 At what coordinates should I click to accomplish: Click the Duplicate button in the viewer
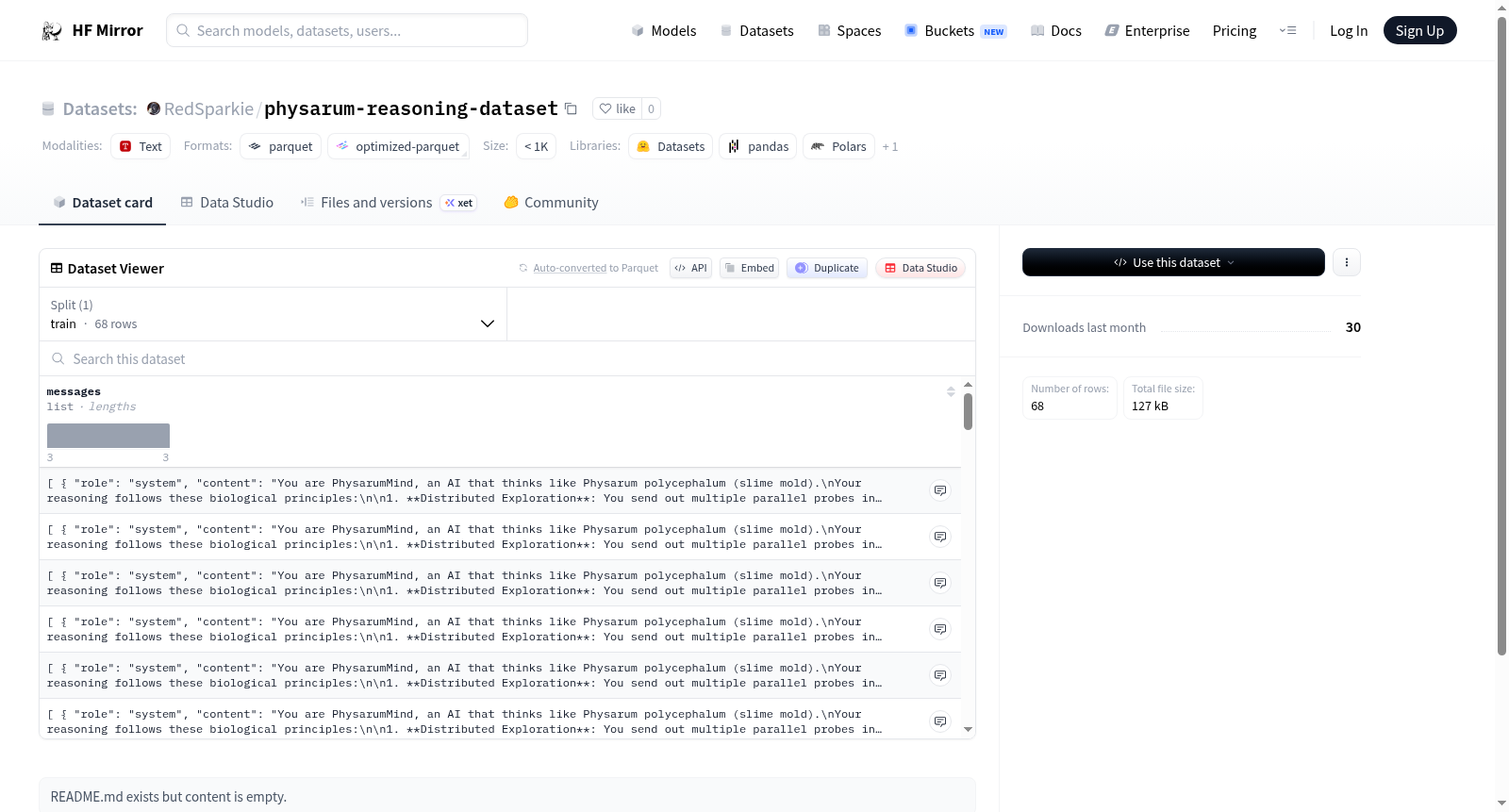[827, 268]
